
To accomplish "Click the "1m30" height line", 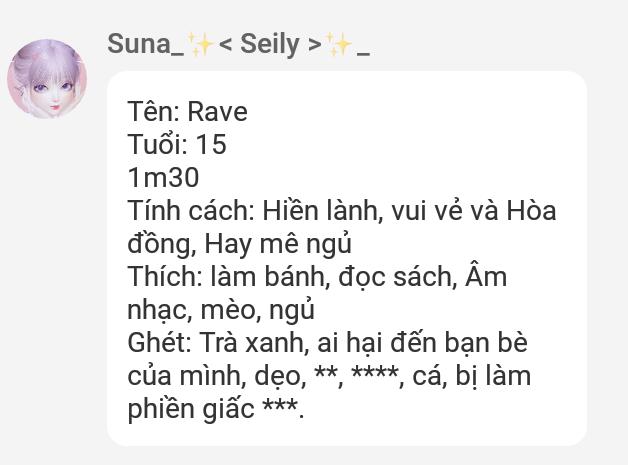I will pos(163,177).
